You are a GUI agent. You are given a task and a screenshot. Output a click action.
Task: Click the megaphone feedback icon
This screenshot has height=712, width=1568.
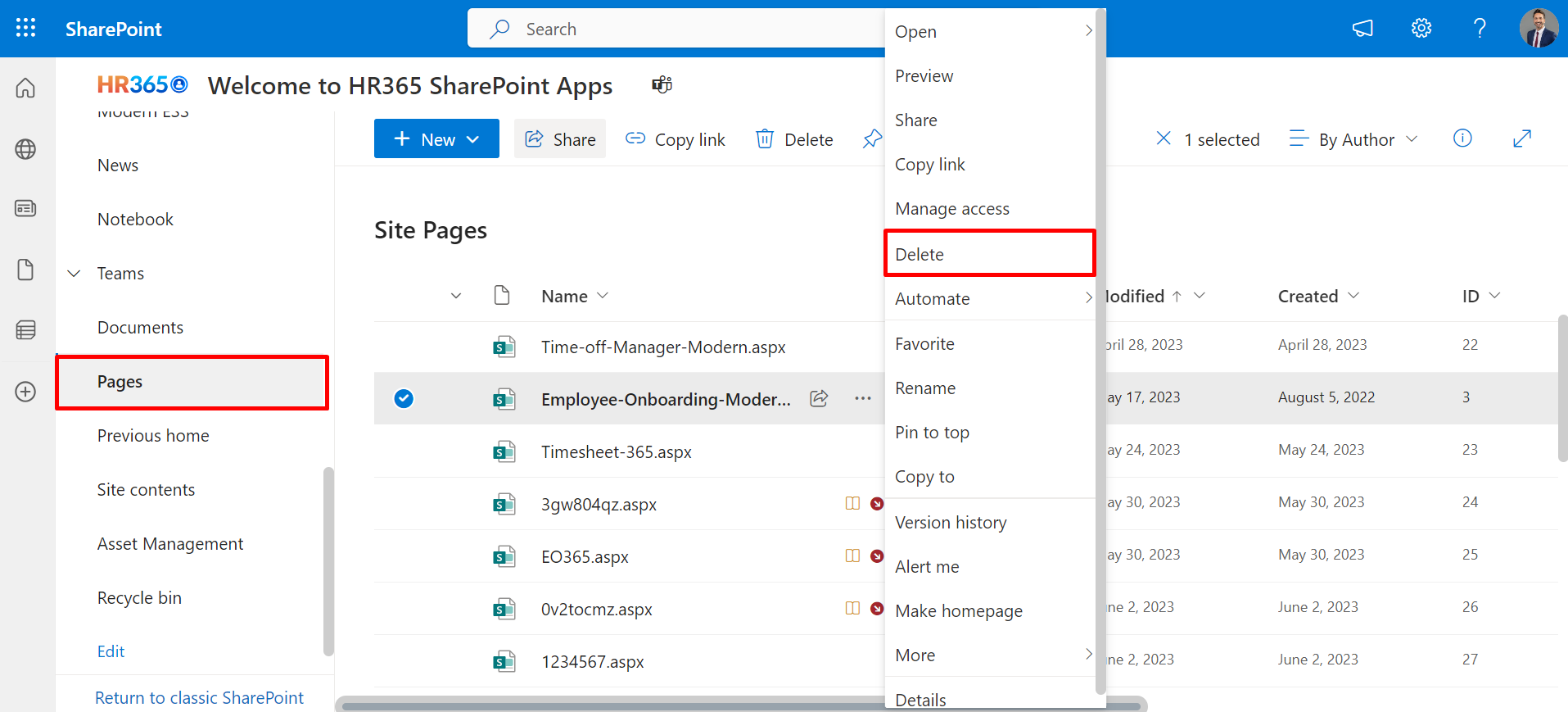click(x=1362, y=29)
